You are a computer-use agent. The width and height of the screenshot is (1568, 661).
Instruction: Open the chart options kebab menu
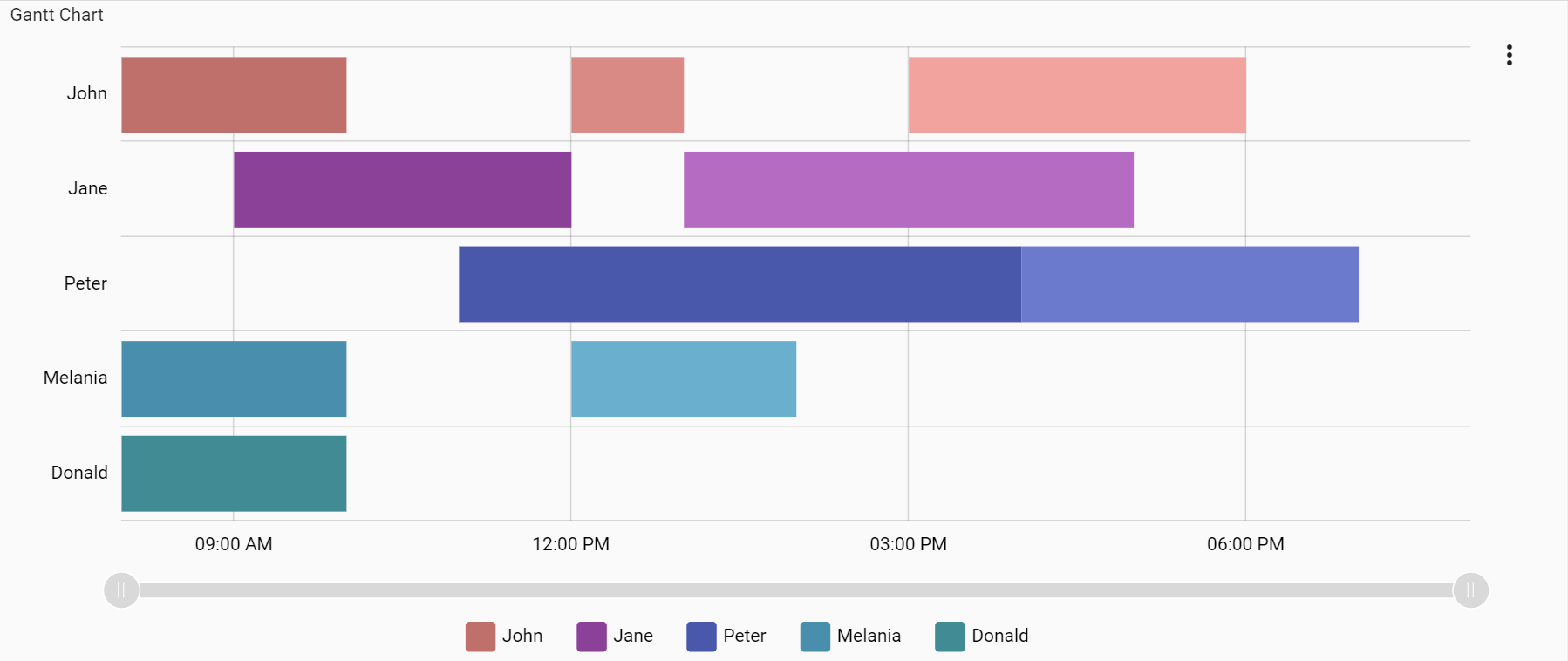click(1510, 54)
